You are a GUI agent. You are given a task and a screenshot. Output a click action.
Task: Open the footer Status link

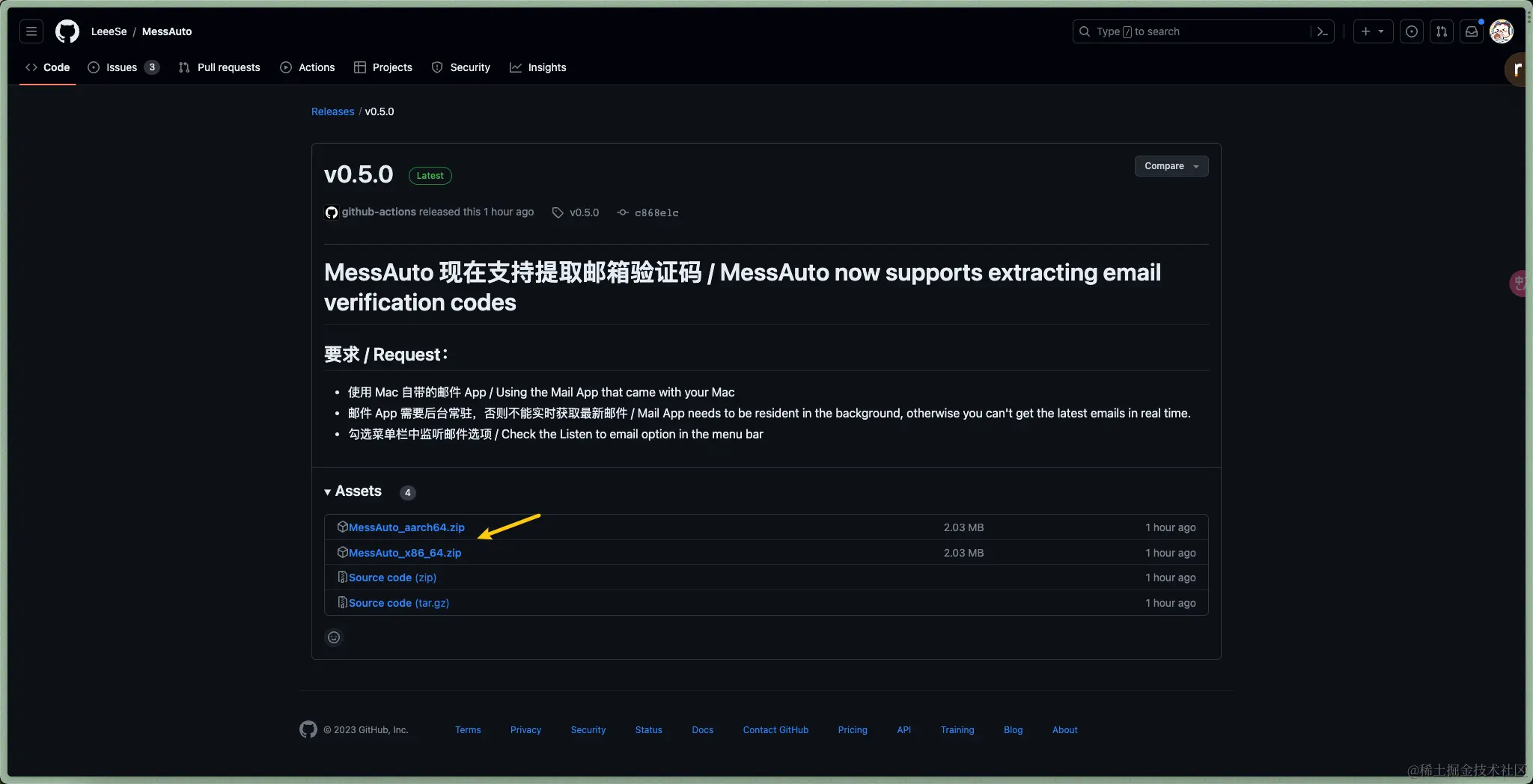point(649,730)
